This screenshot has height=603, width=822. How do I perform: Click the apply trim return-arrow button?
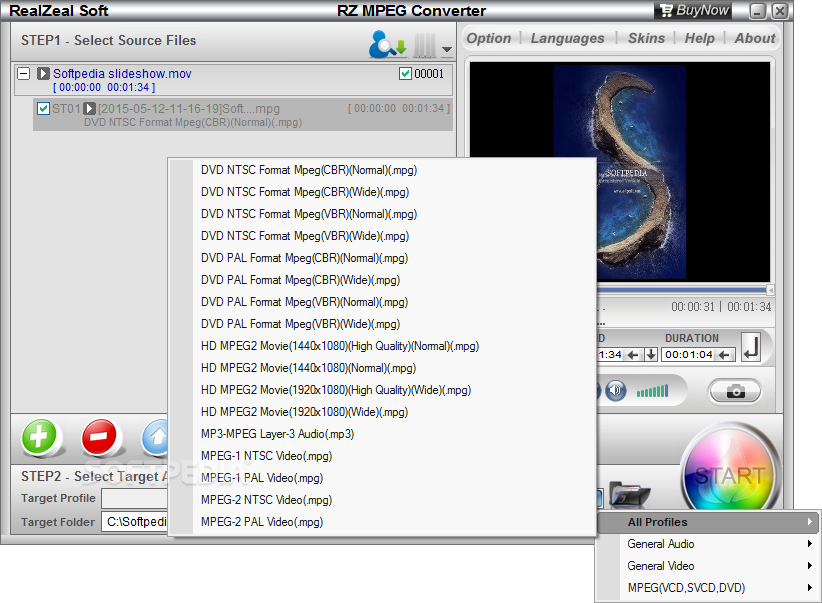point(752,347)
